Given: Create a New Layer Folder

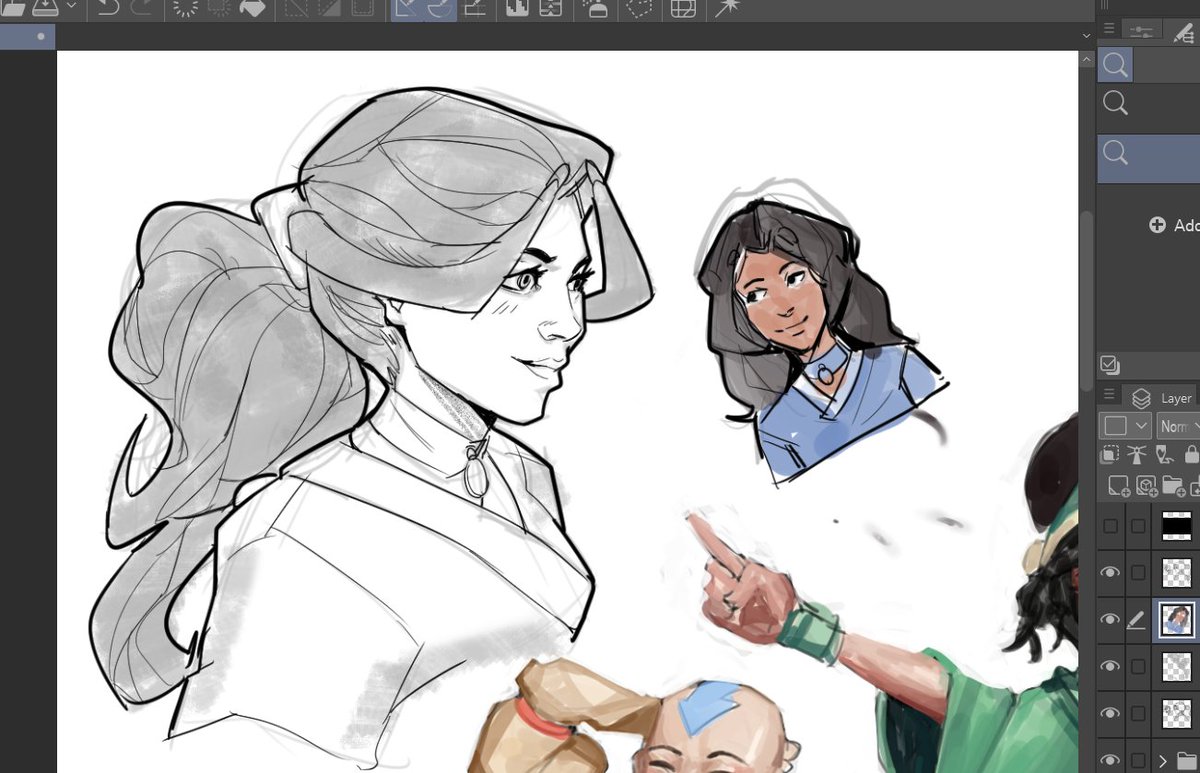Looking at the screenshot, I should coord(1174,487).
